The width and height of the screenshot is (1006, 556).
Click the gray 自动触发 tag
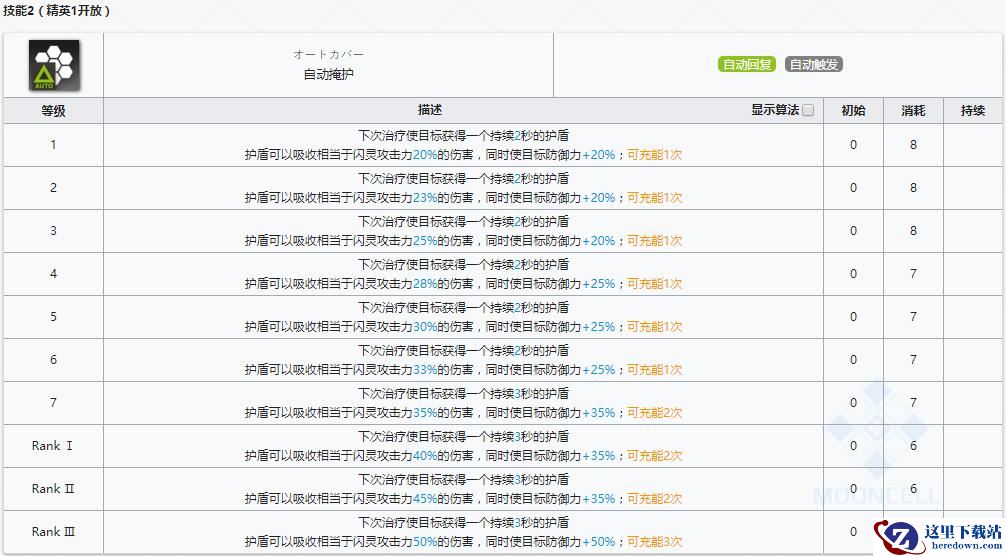pyautogui.click(x=813, y=65)
